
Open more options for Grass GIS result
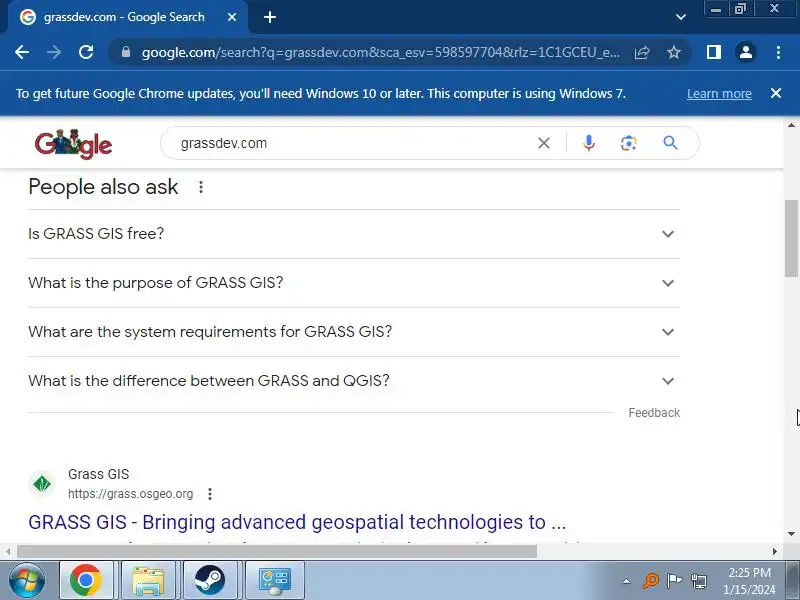(x=210, y=494)
